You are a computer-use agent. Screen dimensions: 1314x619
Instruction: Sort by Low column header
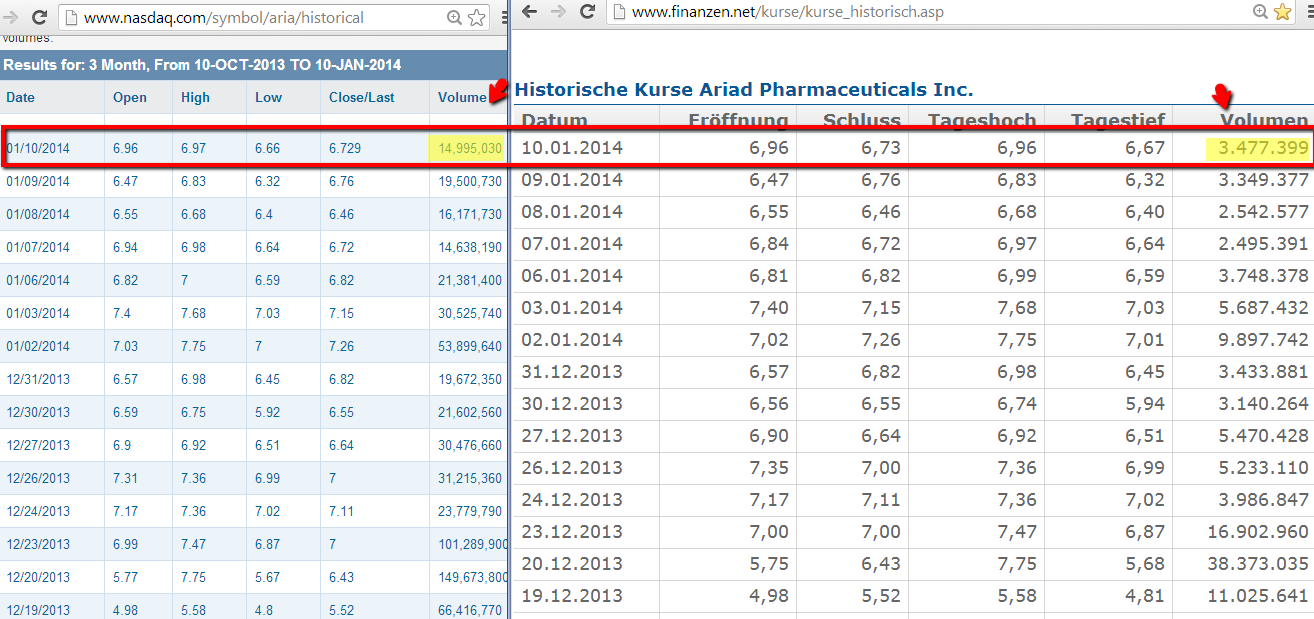269,97
